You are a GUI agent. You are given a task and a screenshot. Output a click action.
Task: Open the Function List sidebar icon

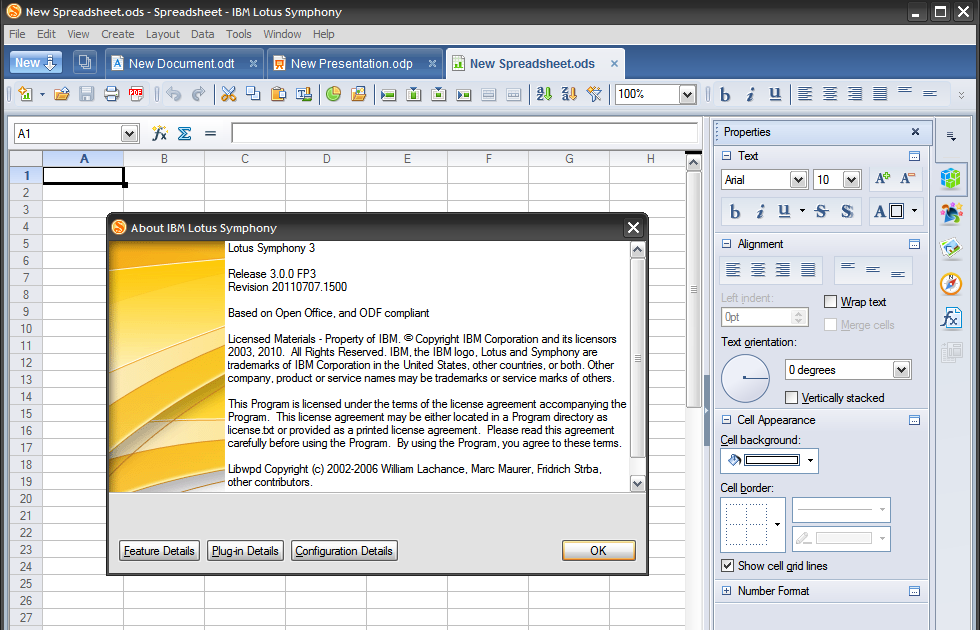coord(950,318)
